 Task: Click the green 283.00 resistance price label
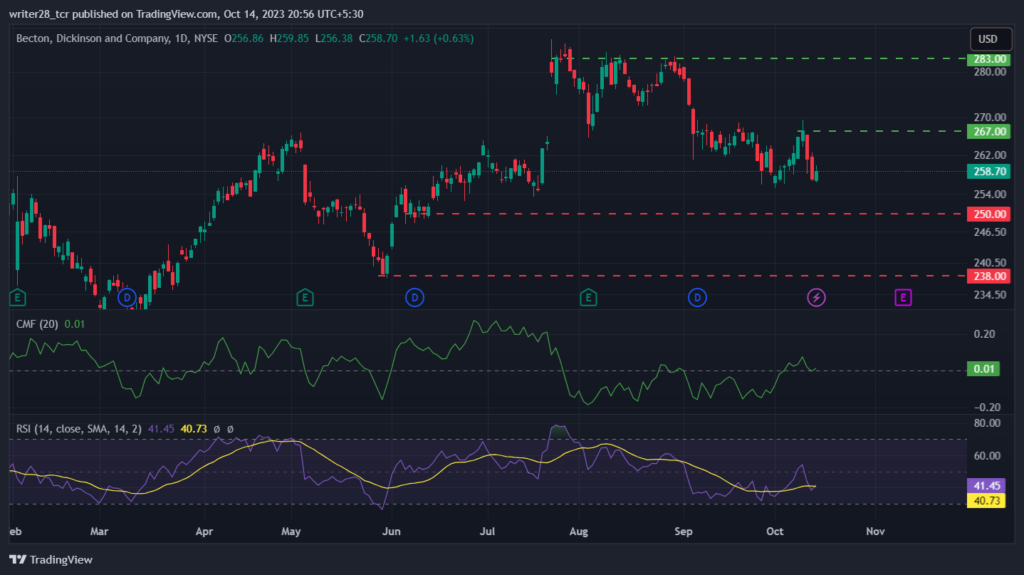coord(989,59)
